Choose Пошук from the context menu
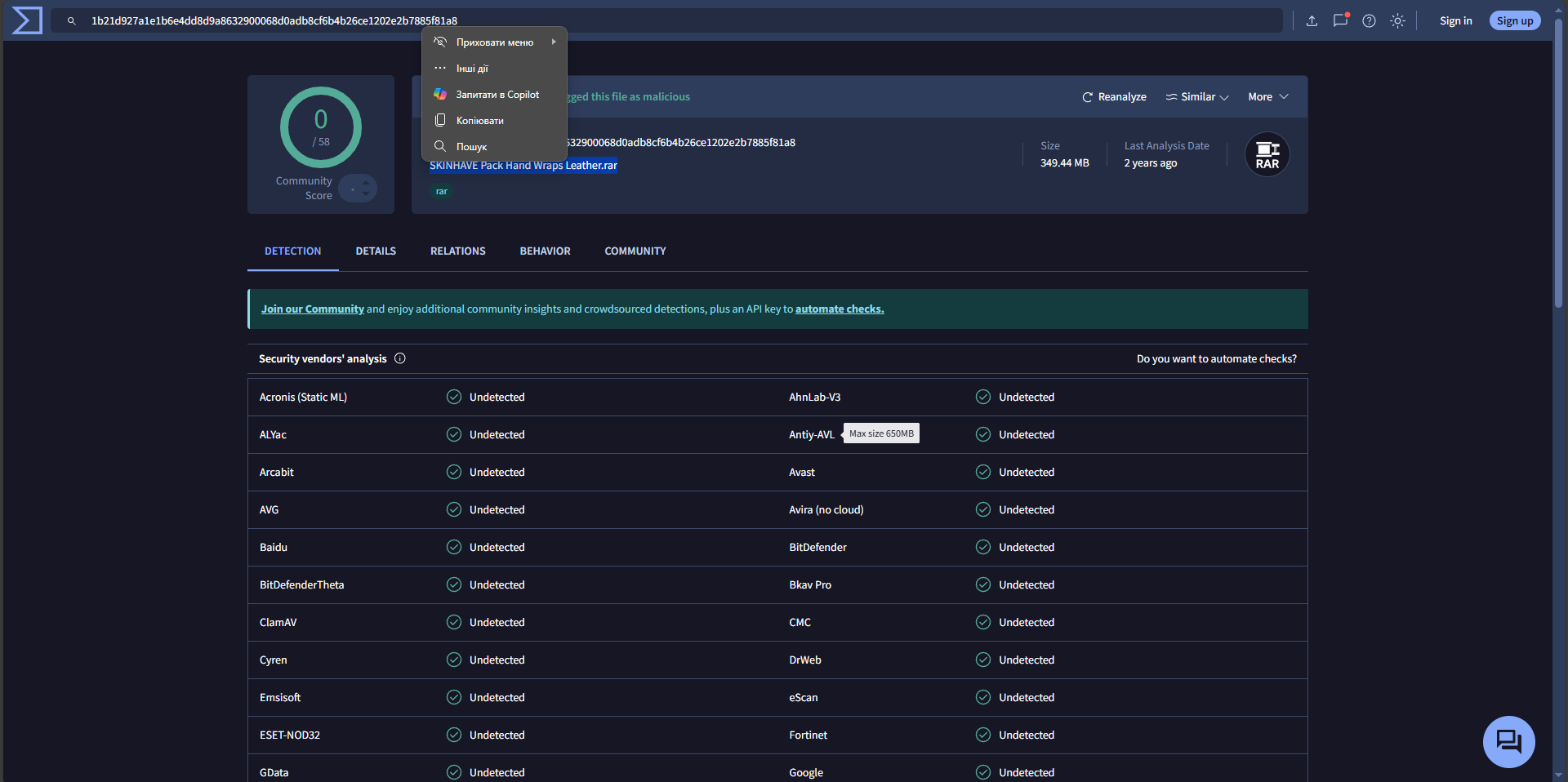The width and height of the screenshot is (1568, 782). point(494,147)
